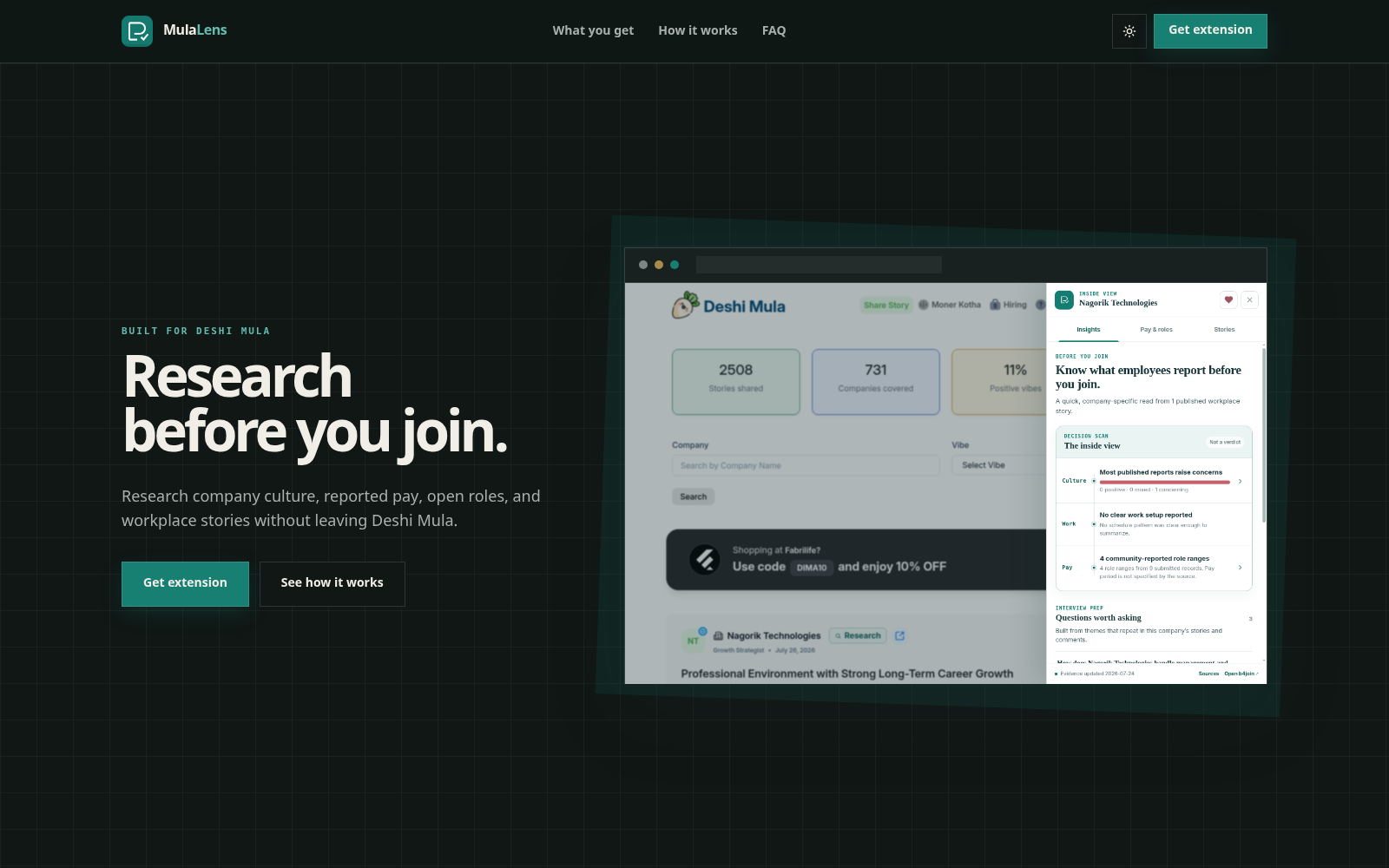Screen dimensions: 1389x868
Task: Click the Share Story button in preview
Action: pyautogui.click(x=886, y=305)
